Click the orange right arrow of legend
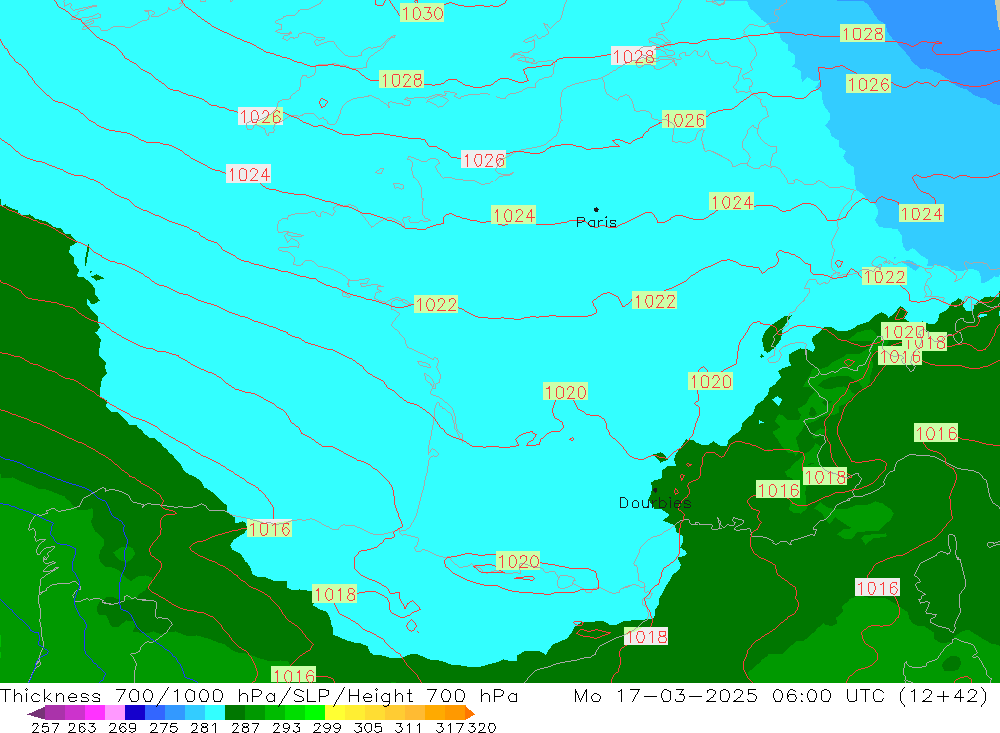This screenshot has height=733, width=1000. click(x=470, y=713)
